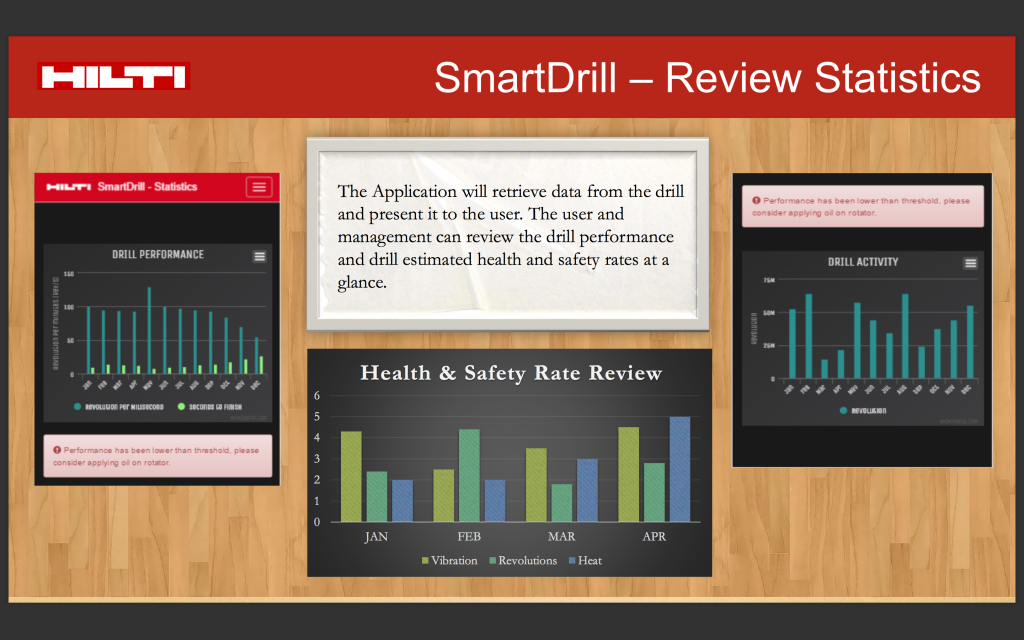Click the DRILL PERFORMANCE chart title
1024x640 pixels.
point(158,254)
